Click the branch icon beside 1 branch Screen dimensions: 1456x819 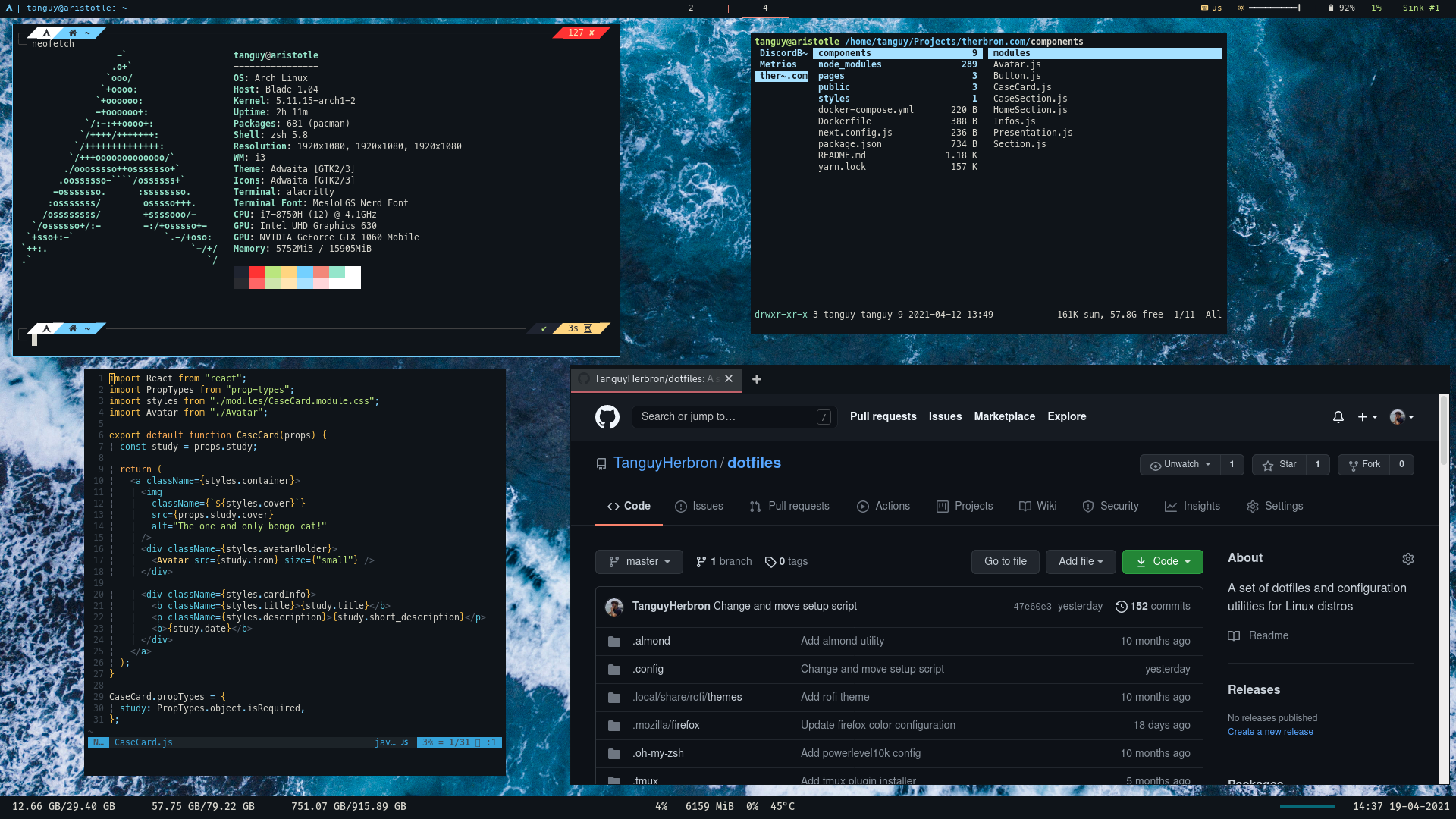coord(701,562)
